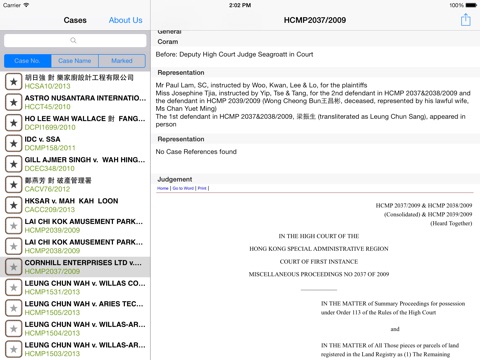Tap the share icon in top bar
The height and width of the screenshot is (360, 480).
click(x=465, y=20)
